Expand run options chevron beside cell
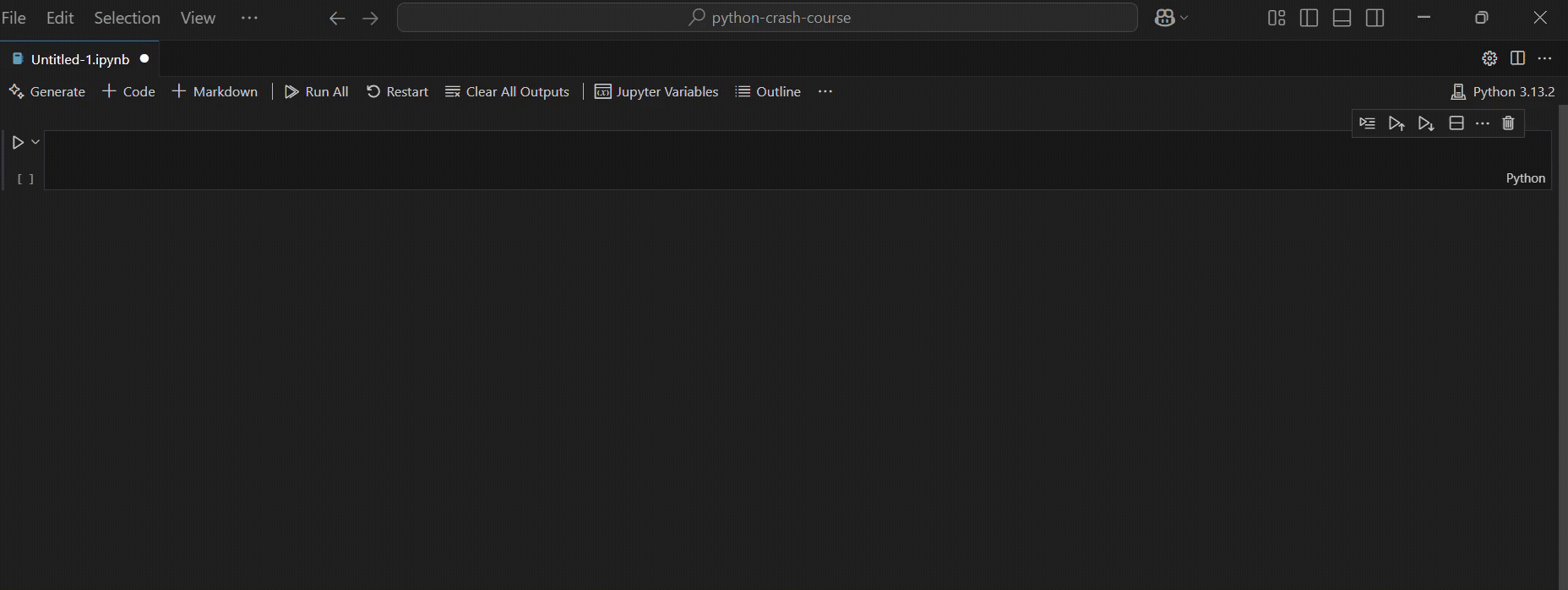 (x=35, y=142)
